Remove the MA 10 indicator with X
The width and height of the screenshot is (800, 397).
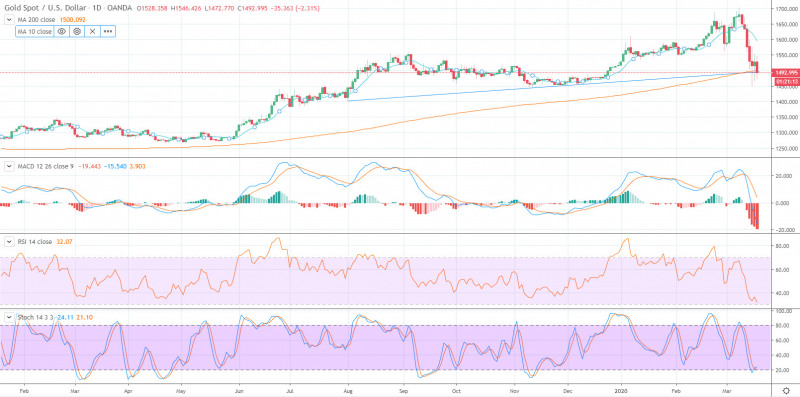(x=92, y=31)
